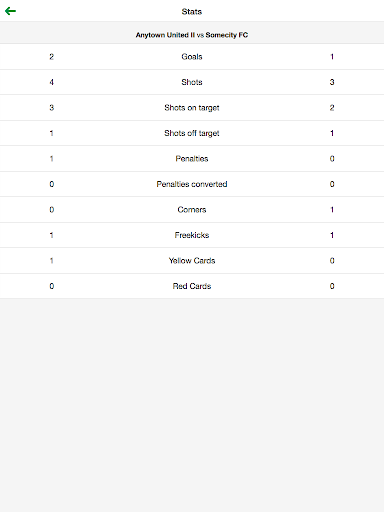This screenshot has height=512, width=384.
Task: Open the Penalties converted row
Action: coord(192,184)
